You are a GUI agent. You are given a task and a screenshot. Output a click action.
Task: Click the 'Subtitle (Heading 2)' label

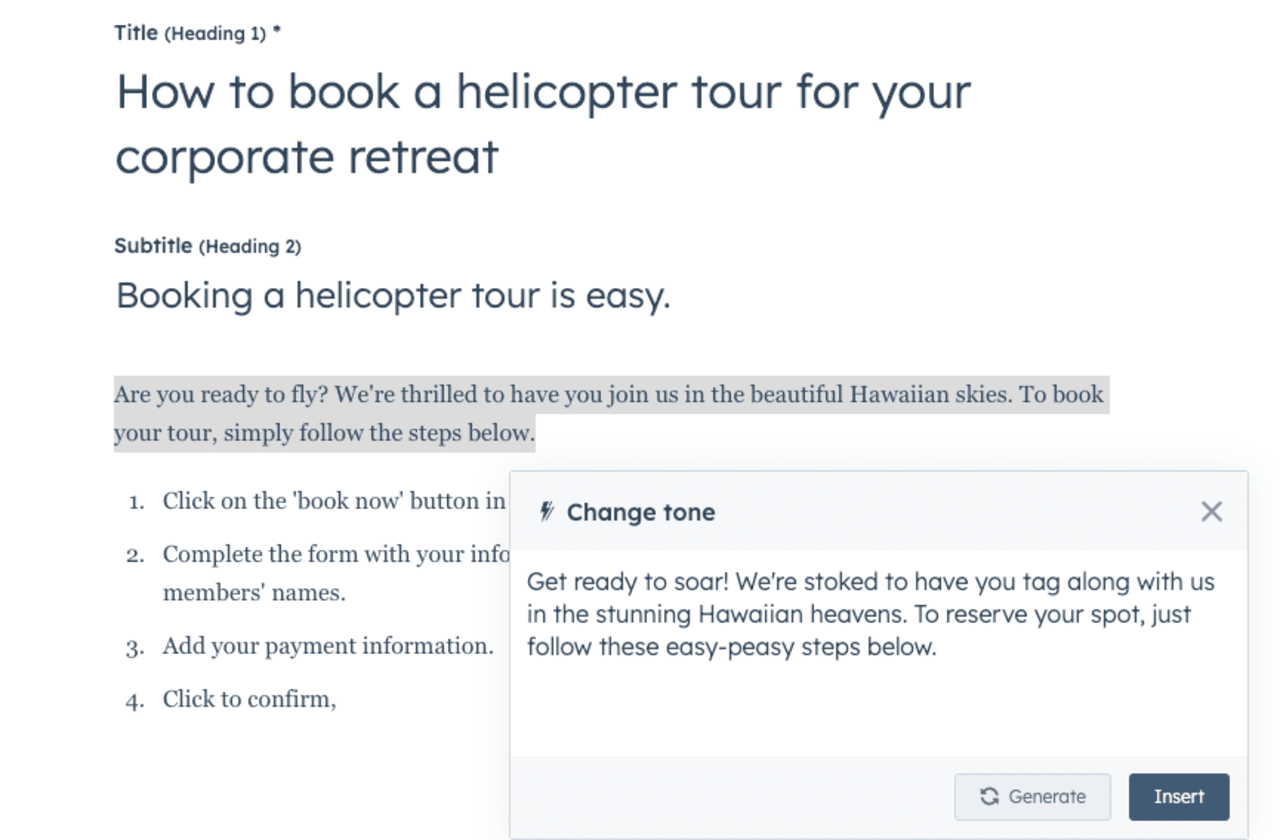coord(207,246)
